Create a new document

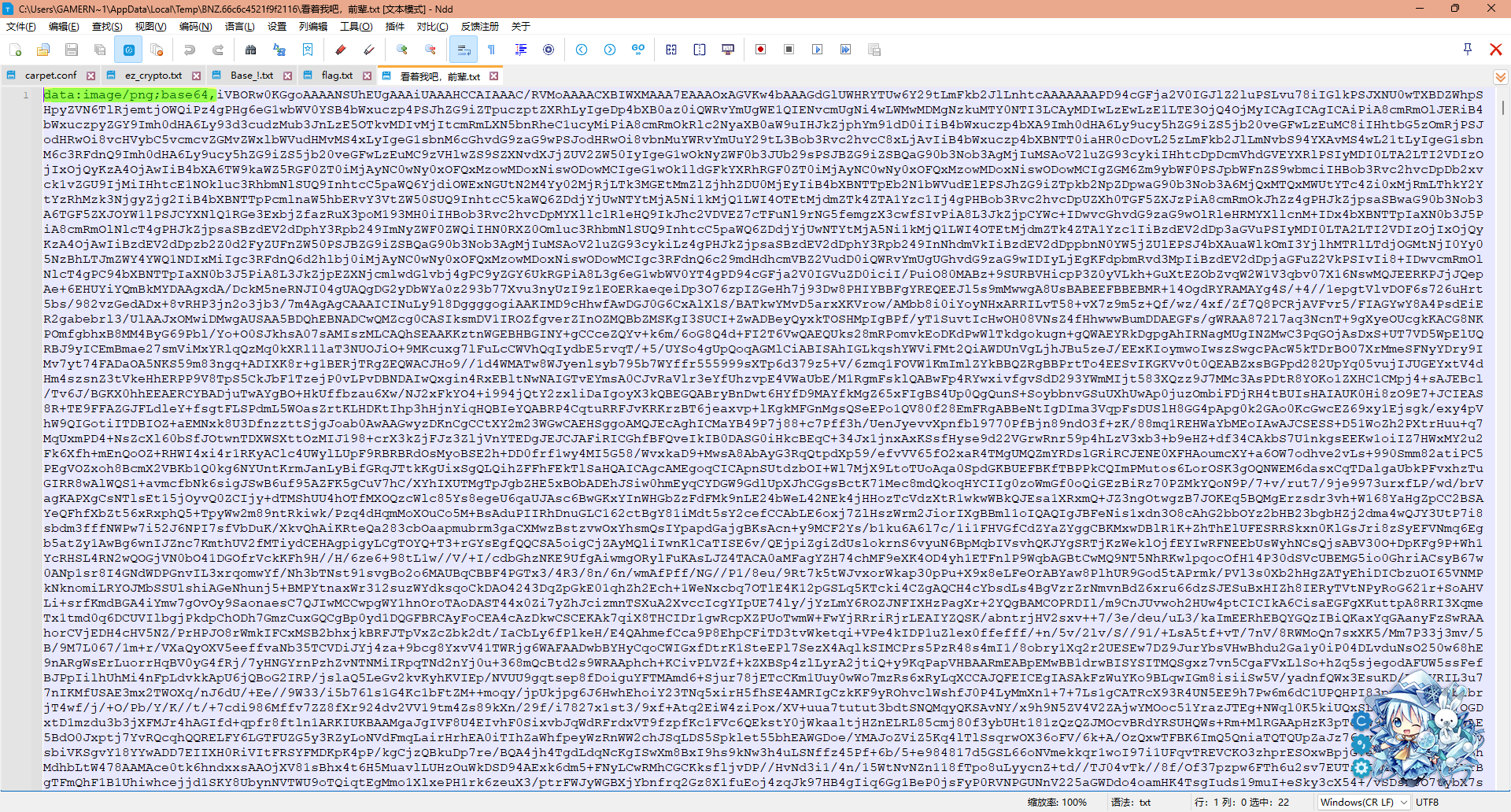point(16,49)
